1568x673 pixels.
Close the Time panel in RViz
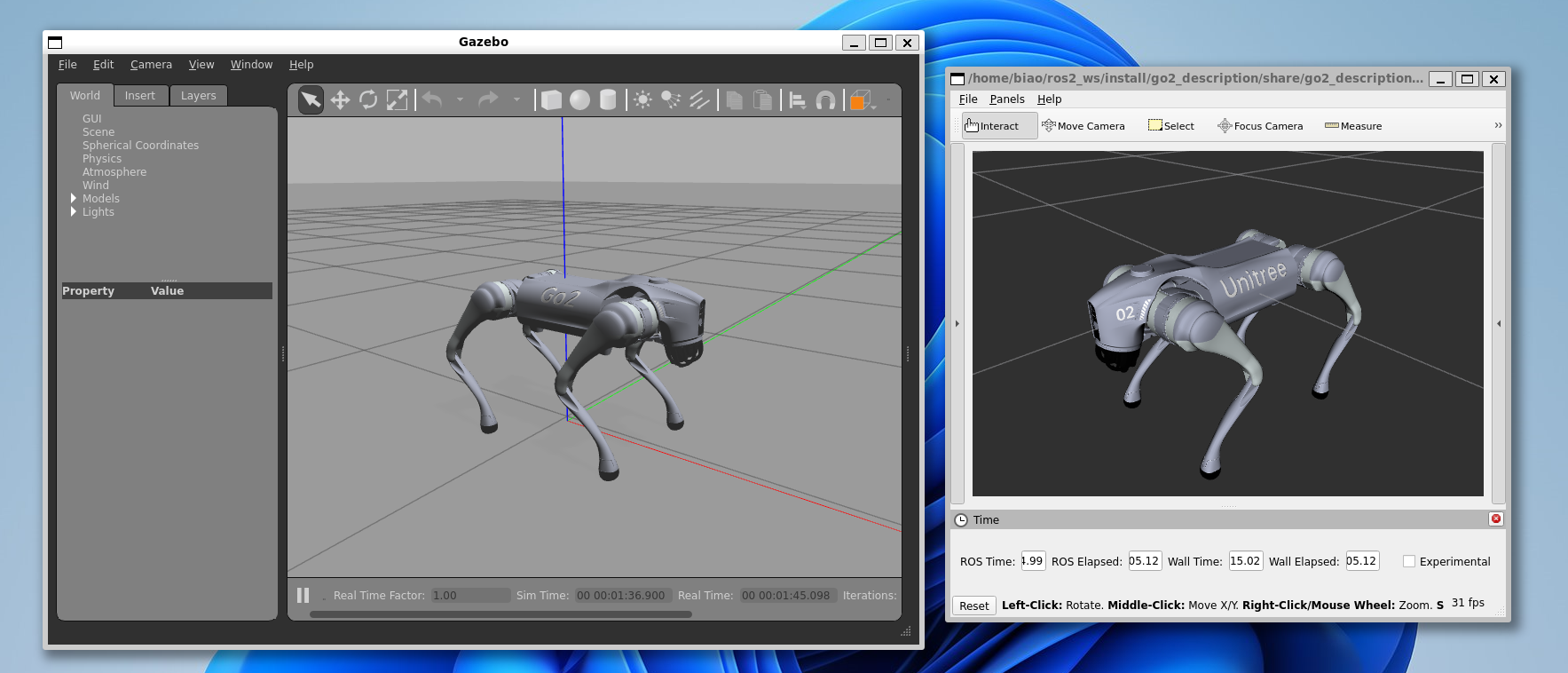click(1496, 519)
